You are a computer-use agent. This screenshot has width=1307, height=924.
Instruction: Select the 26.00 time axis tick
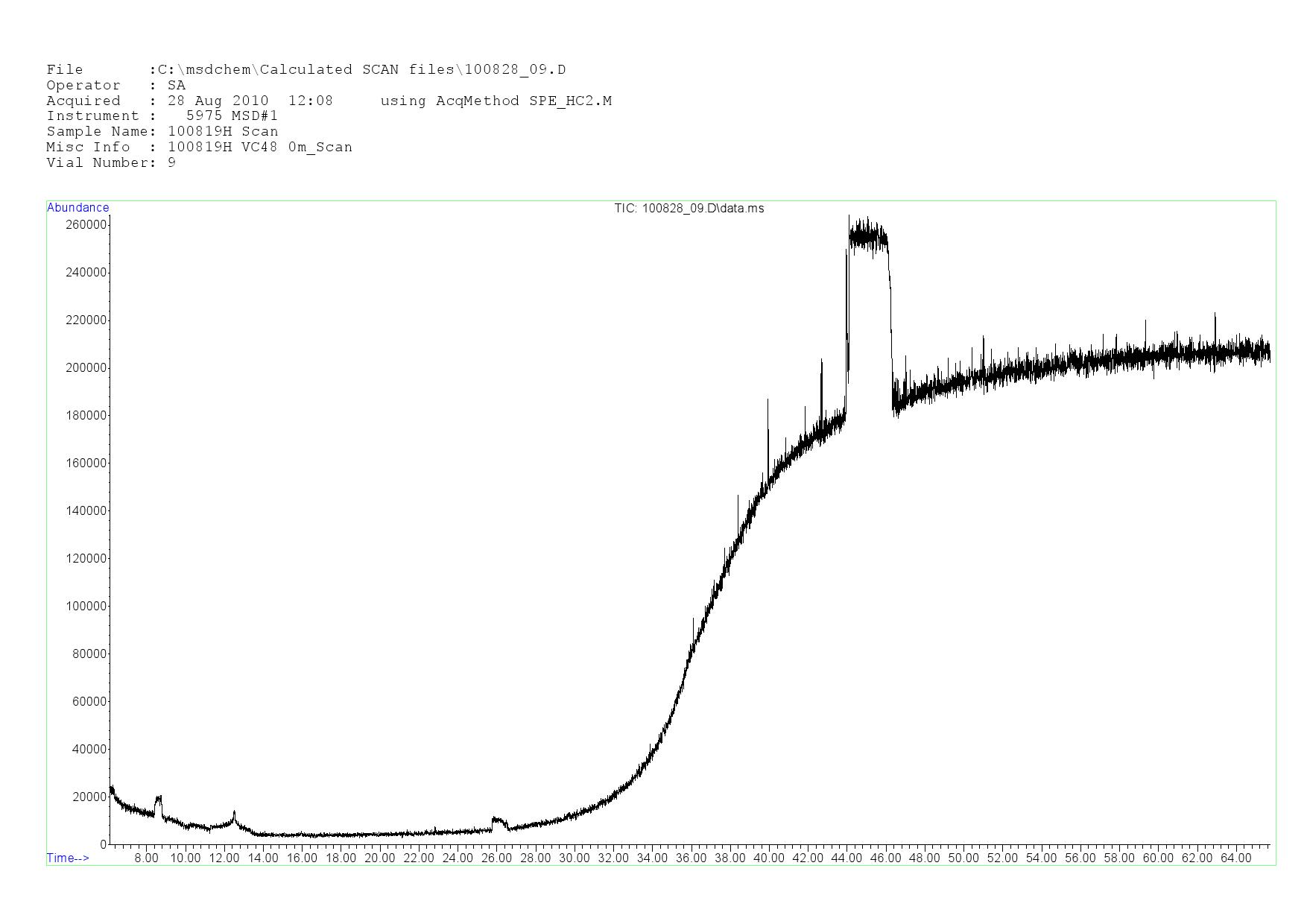(x=496, y=858)
